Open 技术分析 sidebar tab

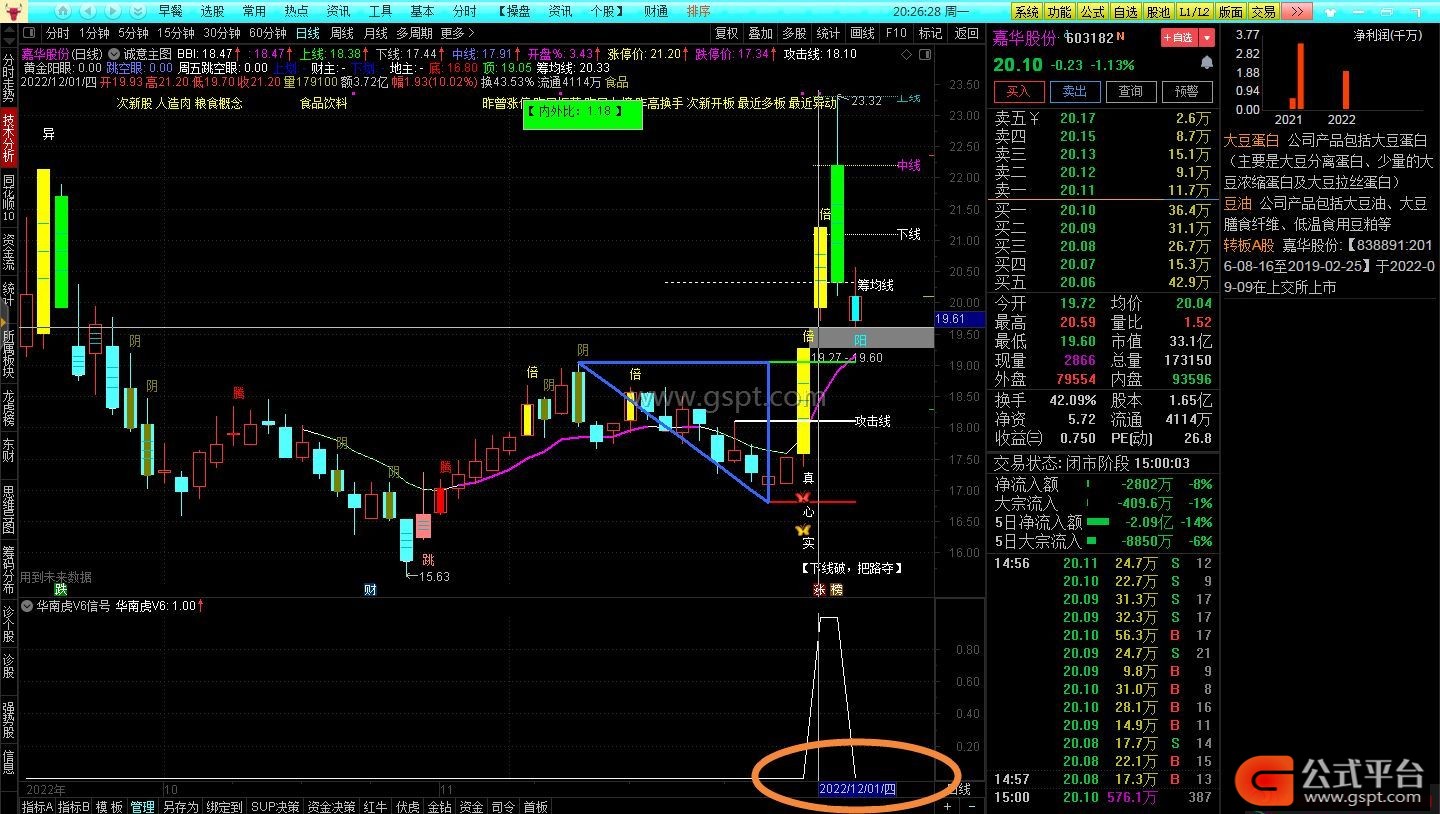[9, 140]
